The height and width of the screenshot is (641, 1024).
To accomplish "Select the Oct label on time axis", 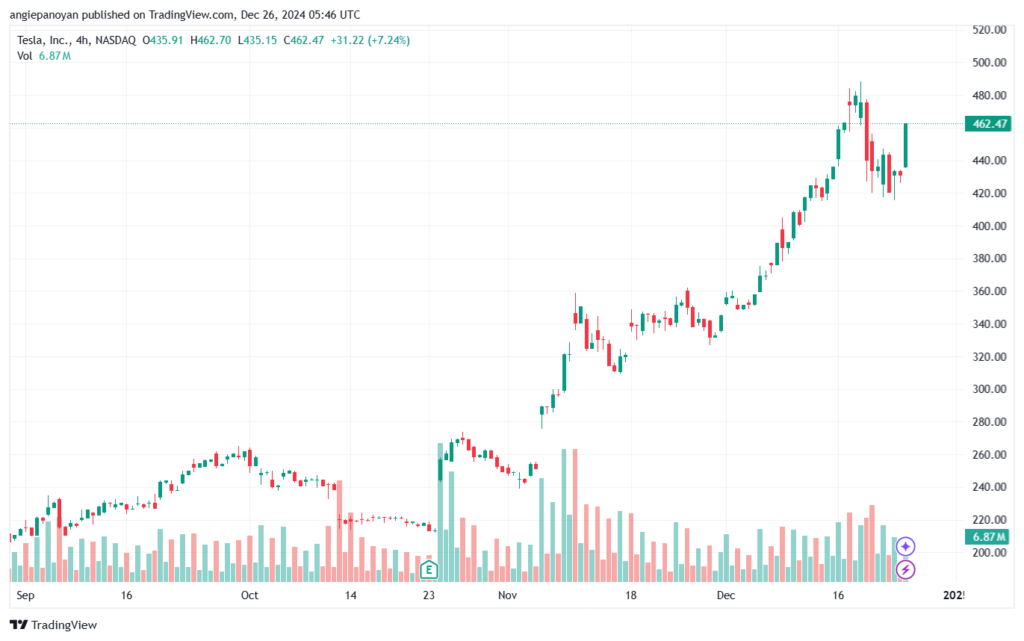I will coord(249,595).
